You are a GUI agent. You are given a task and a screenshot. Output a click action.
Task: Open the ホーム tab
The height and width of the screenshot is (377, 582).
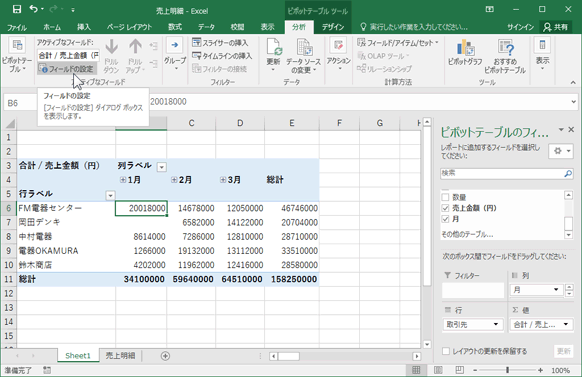click(x=52, y=27)
